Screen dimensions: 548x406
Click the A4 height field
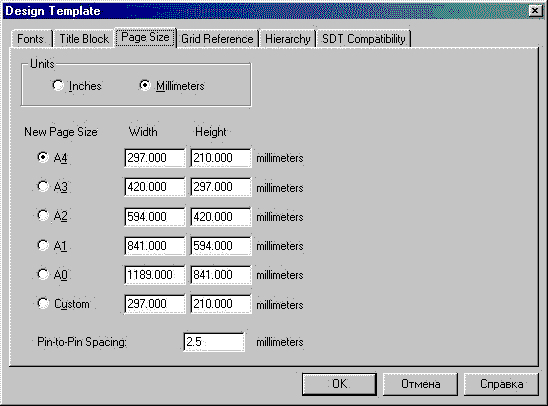click(221, 158)
